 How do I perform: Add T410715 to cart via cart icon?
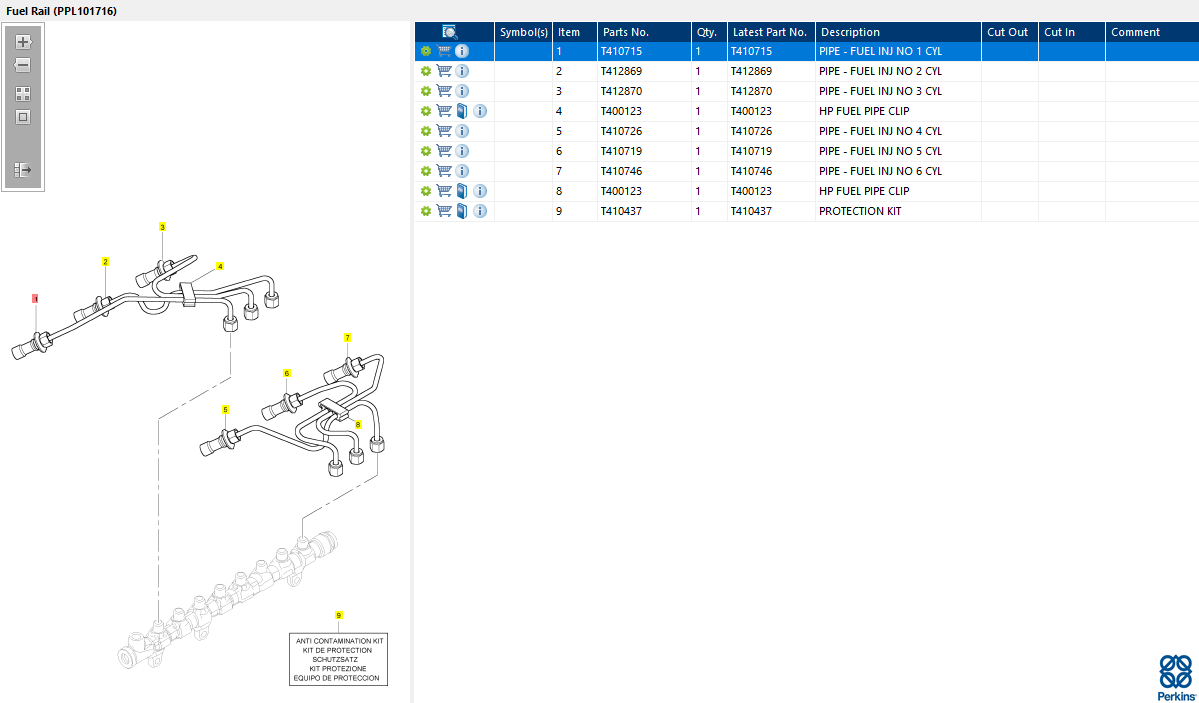pyautogui.click(x=444, y=51)
